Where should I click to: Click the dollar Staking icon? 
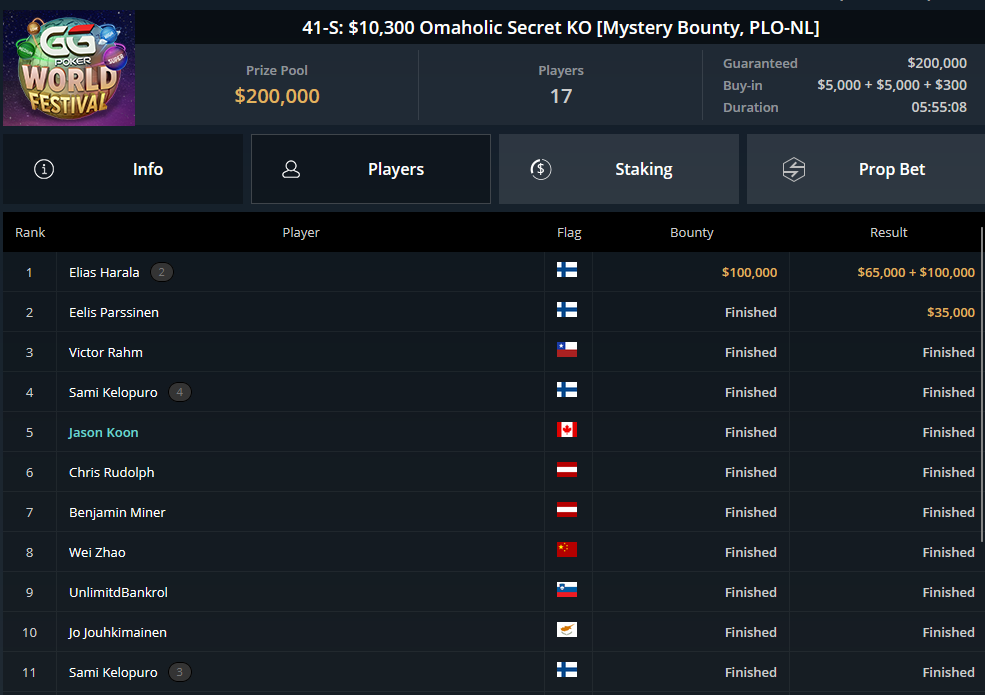click(540, 169)
